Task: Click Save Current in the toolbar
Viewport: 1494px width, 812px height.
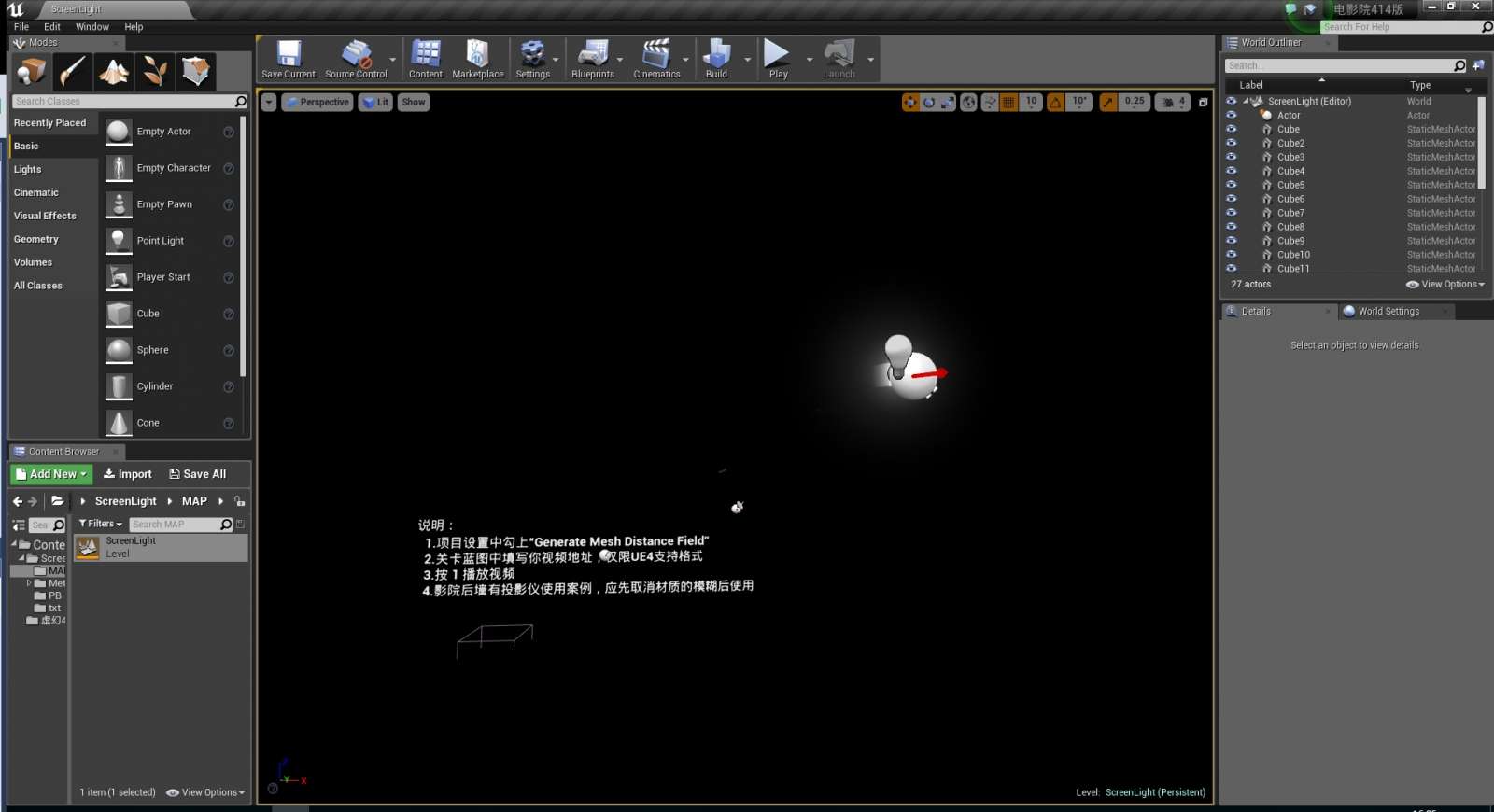Action: pyautogui.click(x=288, y=60)
